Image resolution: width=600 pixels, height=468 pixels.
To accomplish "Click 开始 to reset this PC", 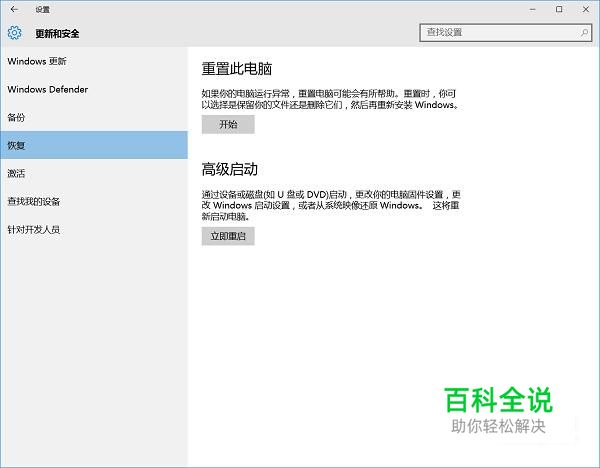I will click(228, 124).
